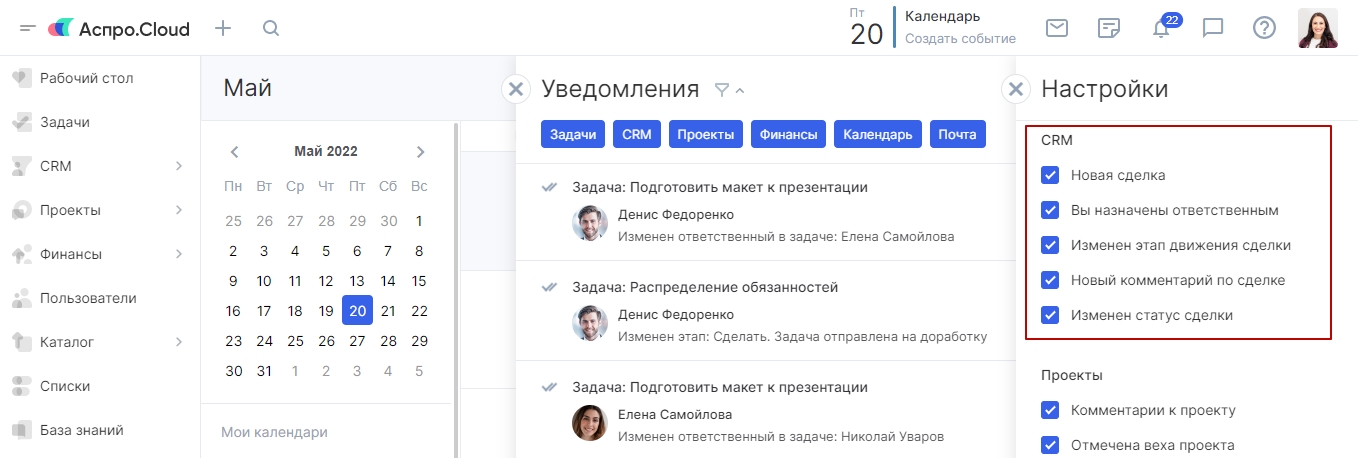Toggle Вы назначены ответственным checkbox

[1050, 210]
